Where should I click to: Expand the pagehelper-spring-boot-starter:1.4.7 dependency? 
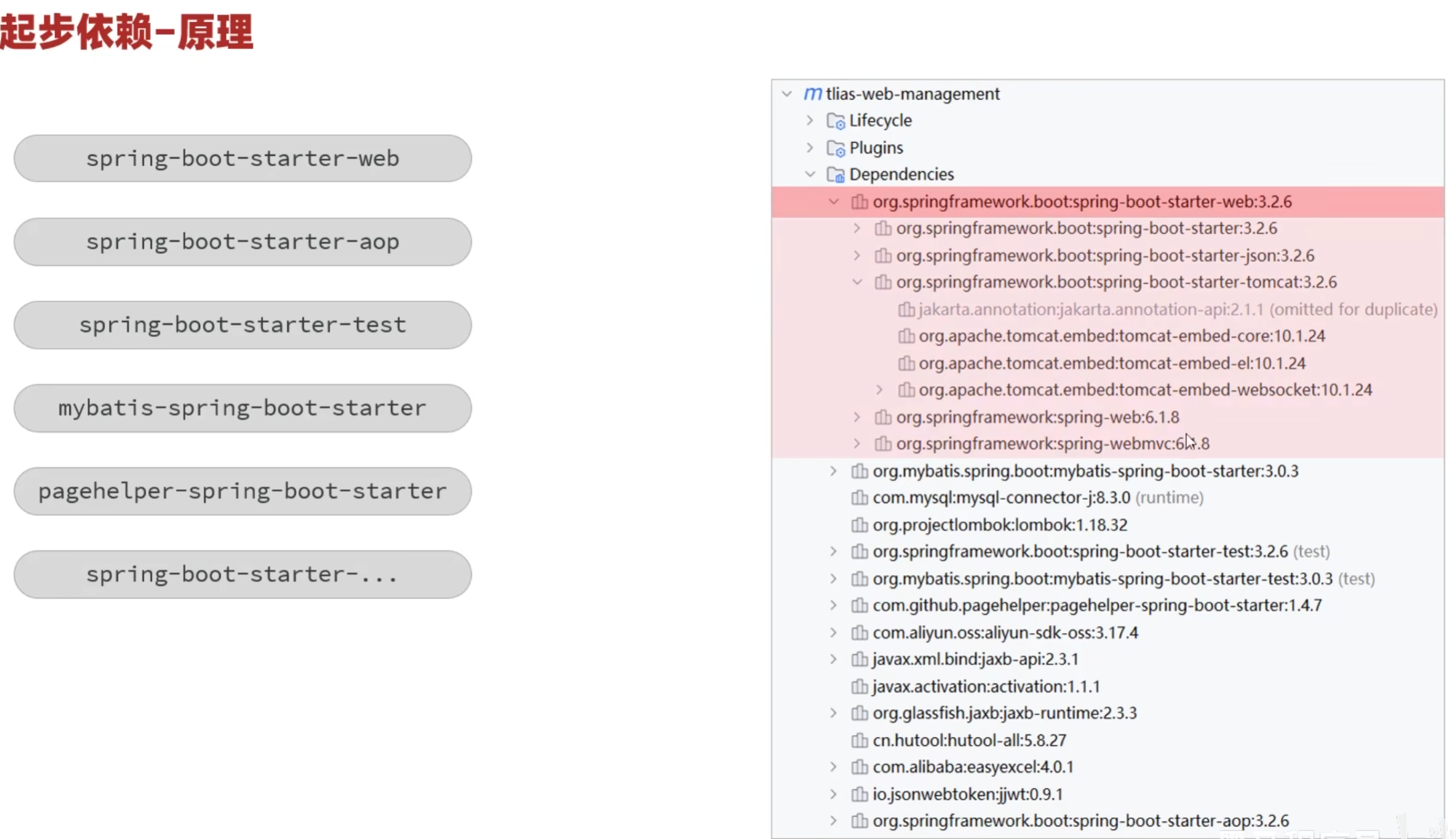pos(834,605)
